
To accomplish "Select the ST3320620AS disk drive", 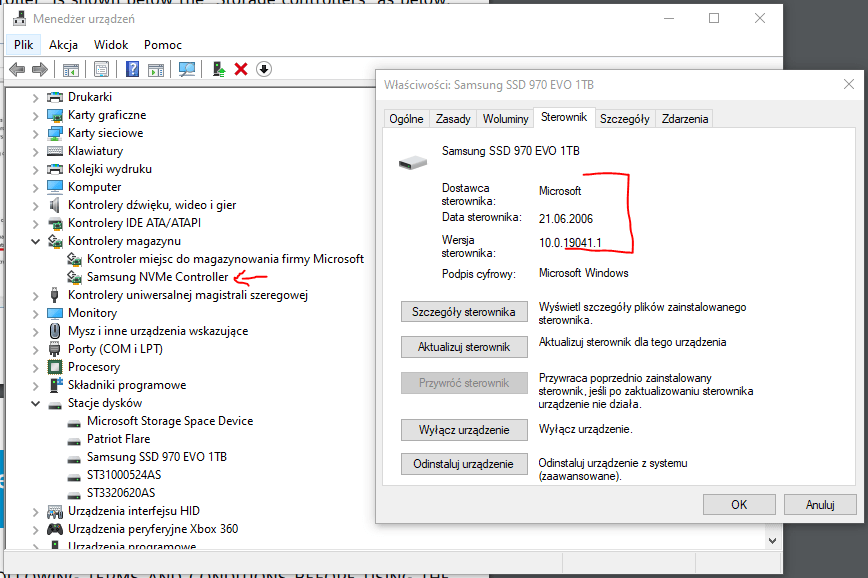I will [x=121, y=493].
